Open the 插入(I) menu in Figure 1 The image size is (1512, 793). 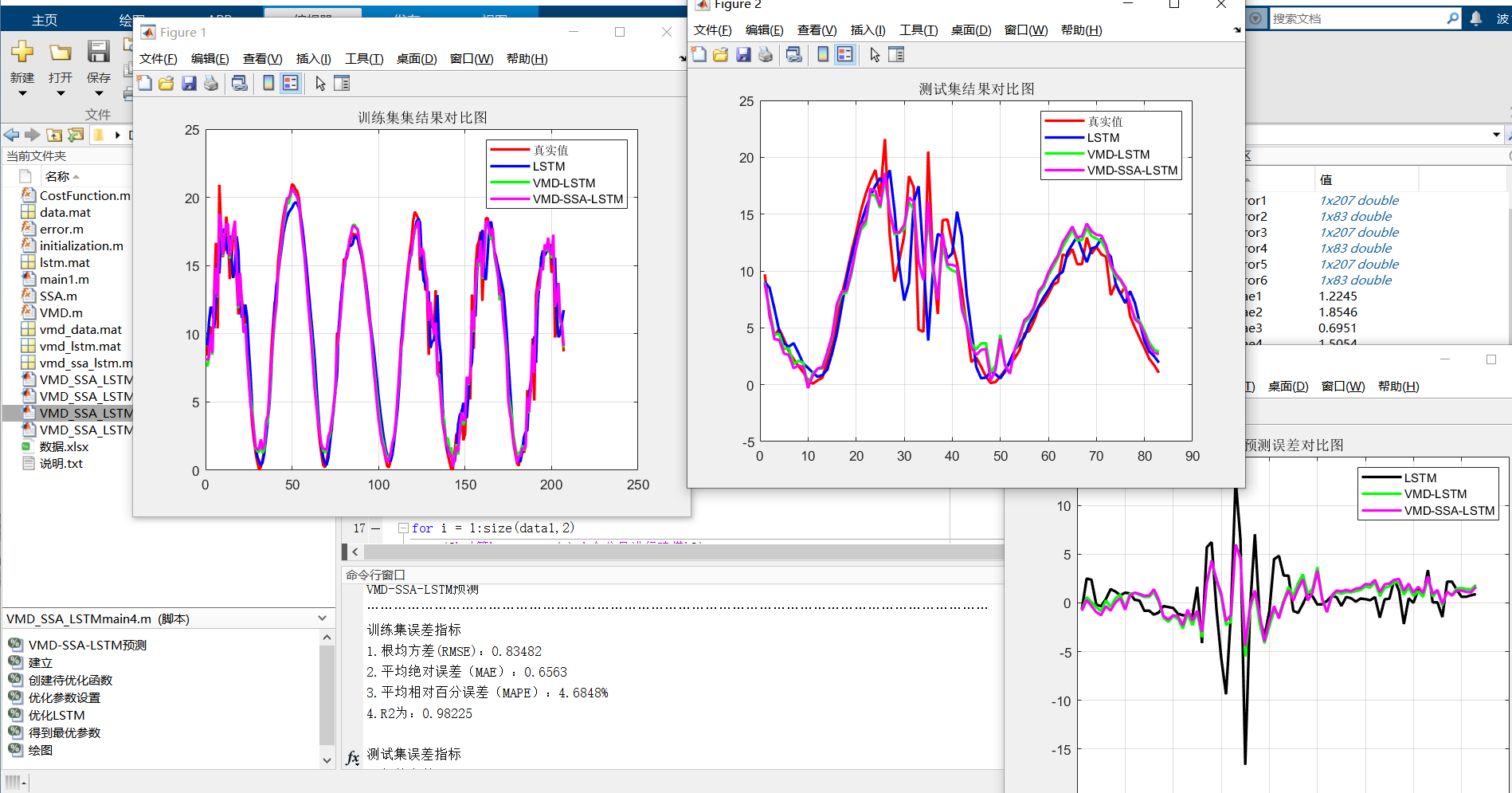coord(313,58)
